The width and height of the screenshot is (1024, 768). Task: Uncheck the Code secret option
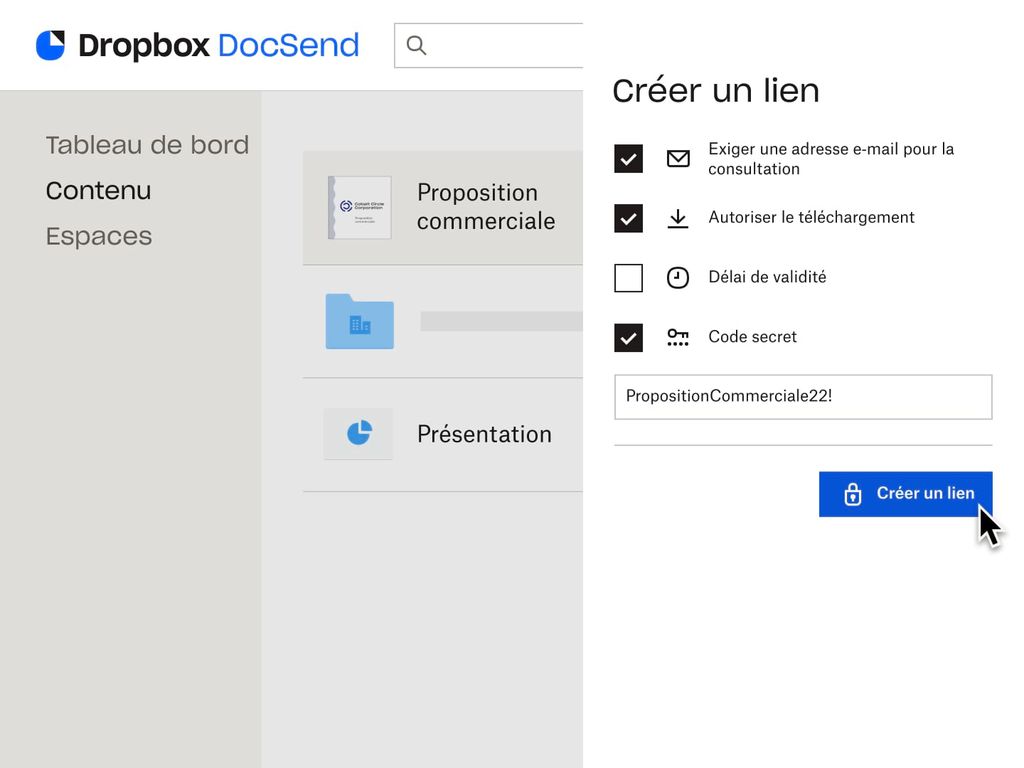point(628,337)
